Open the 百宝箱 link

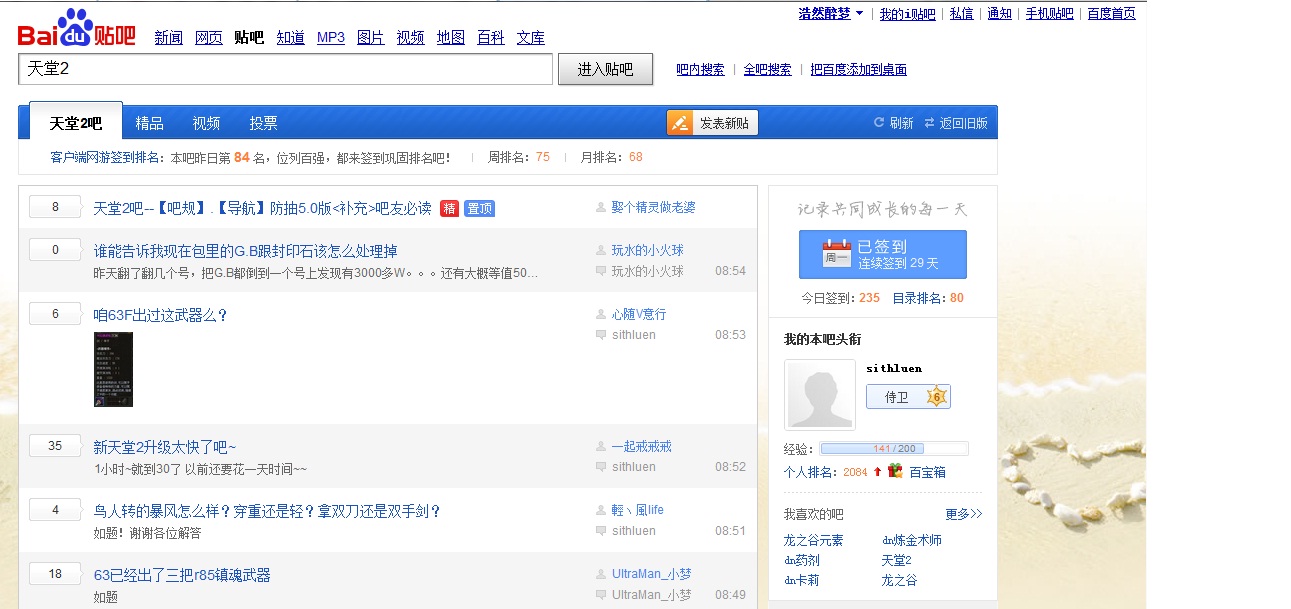927,472
